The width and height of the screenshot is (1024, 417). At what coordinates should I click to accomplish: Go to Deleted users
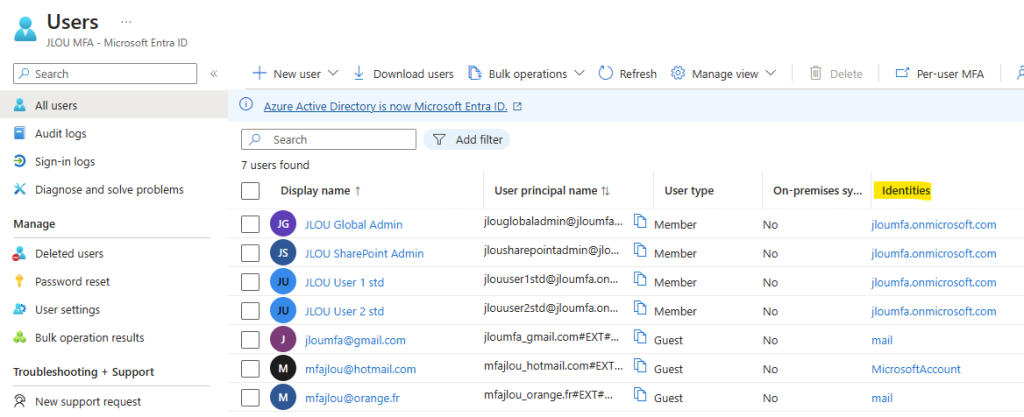pyautogui.click(x=69, y=254)
